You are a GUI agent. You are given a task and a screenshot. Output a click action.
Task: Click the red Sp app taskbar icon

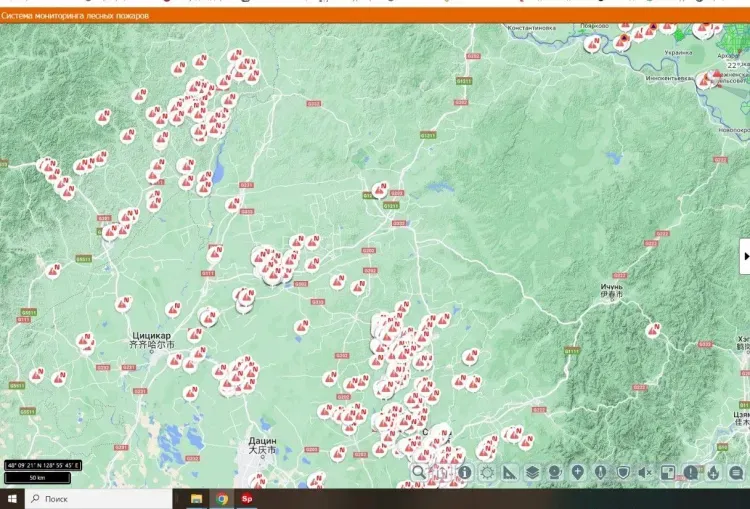(x=246, y=498)
